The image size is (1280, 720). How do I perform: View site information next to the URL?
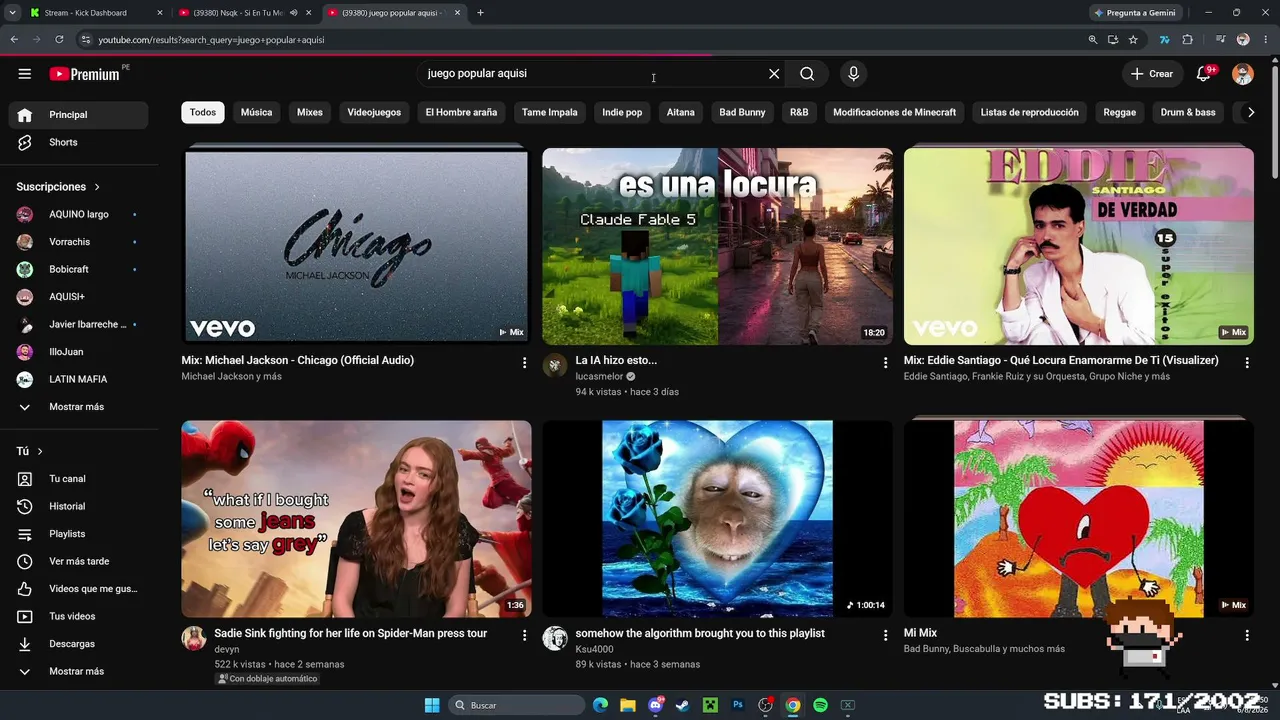86,40
